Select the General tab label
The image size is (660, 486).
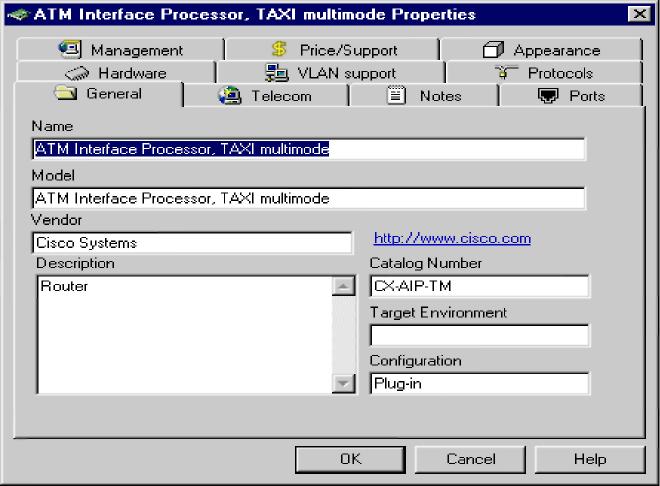(x=114, y=93)
